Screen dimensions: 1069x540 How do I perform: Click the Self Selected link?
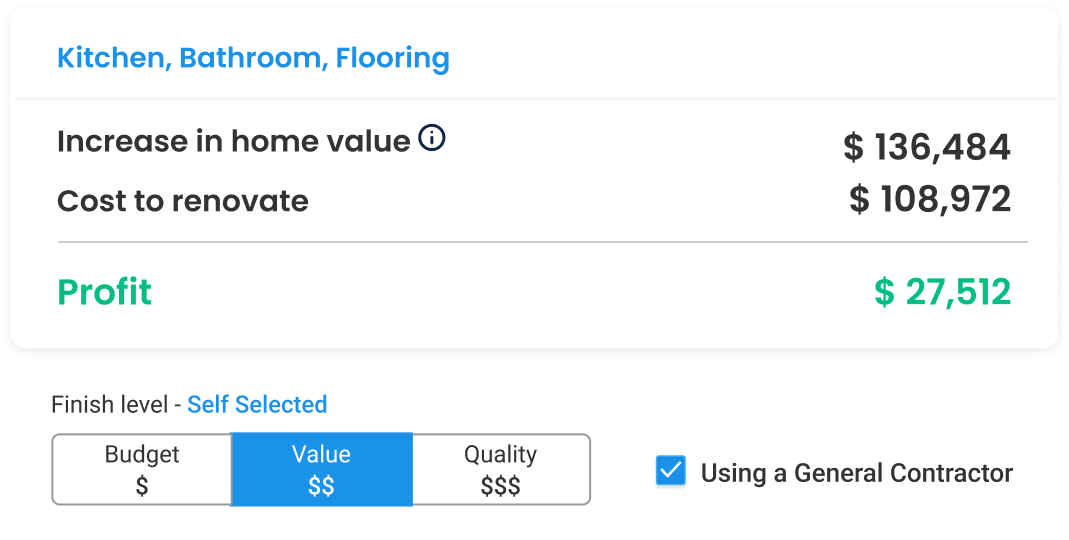[257, 405]
